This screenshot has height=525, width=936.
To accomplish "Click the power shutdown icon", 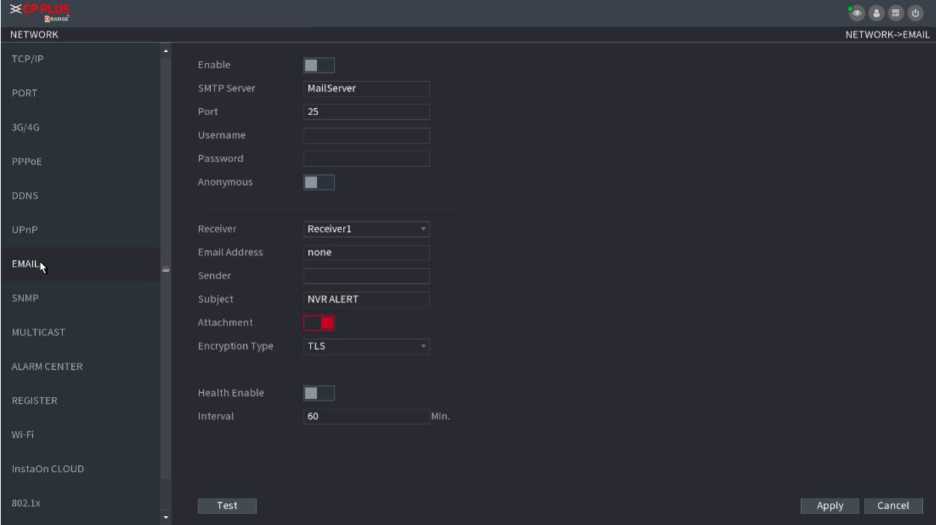I will 914,13.
